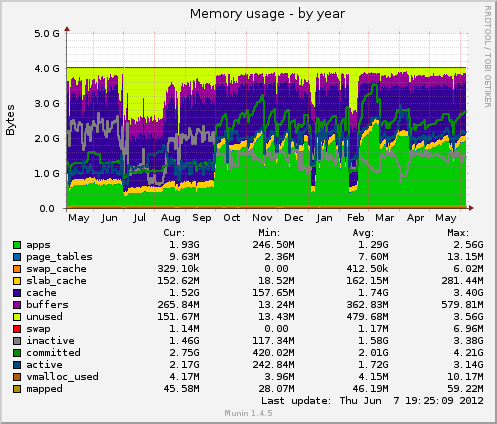
Task: Click the swap_cache current value 329.10k
Action: coord(178,269)
